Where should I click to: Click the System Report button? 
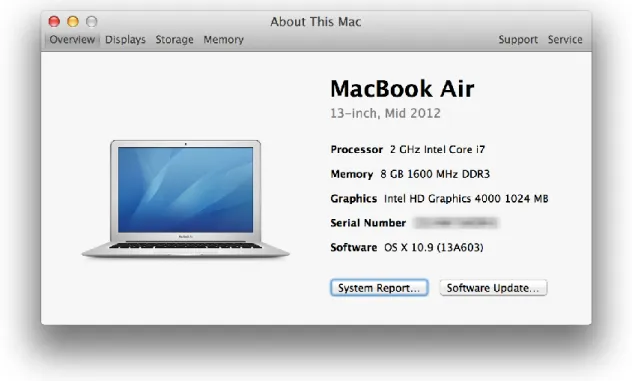pyautogui.click(x=379, y=288)
